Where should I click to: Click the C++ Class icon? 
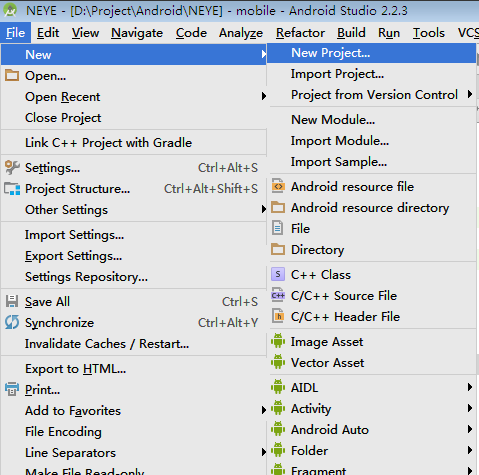point(278,274)
